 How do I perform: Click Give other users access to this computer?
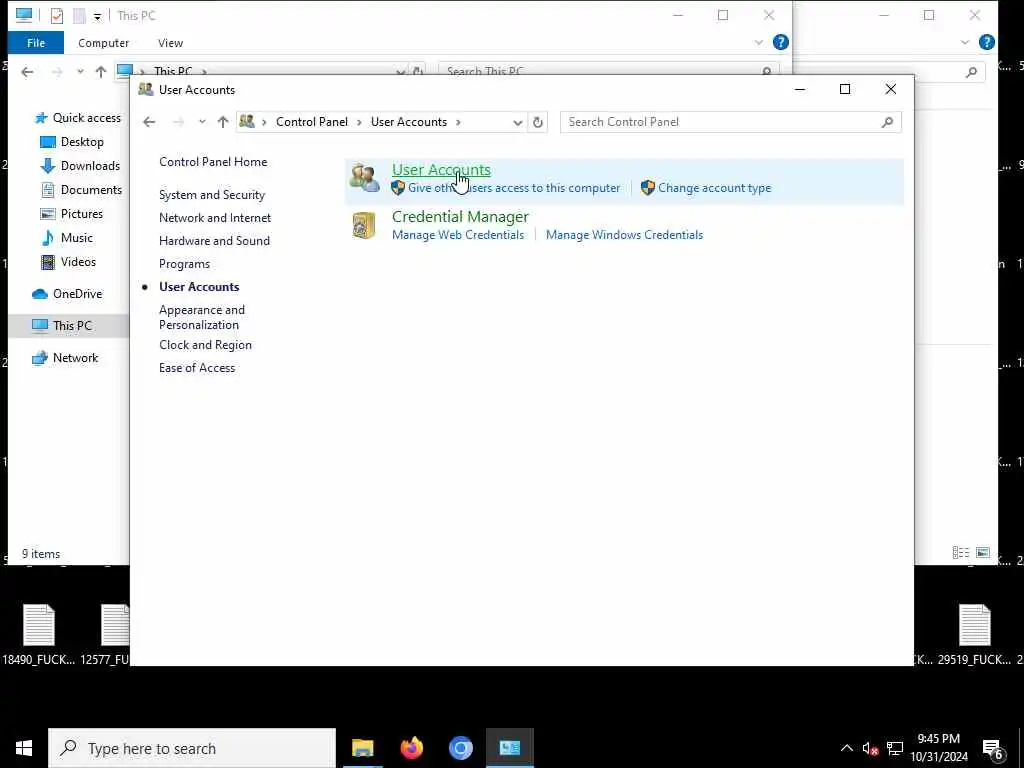pyautogui.click(x=514, y=188)
